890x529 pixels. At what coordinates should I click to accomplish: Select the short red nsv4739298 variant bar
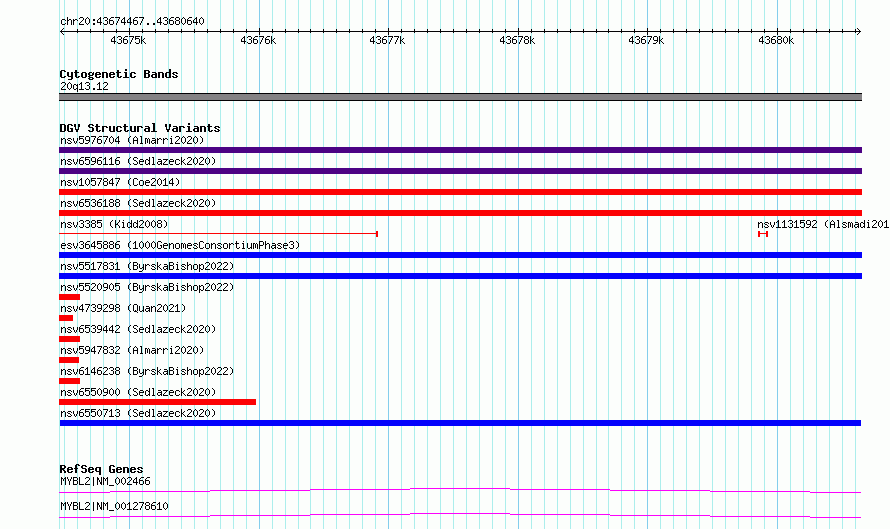pyautogui.click(x=66, y=318)
